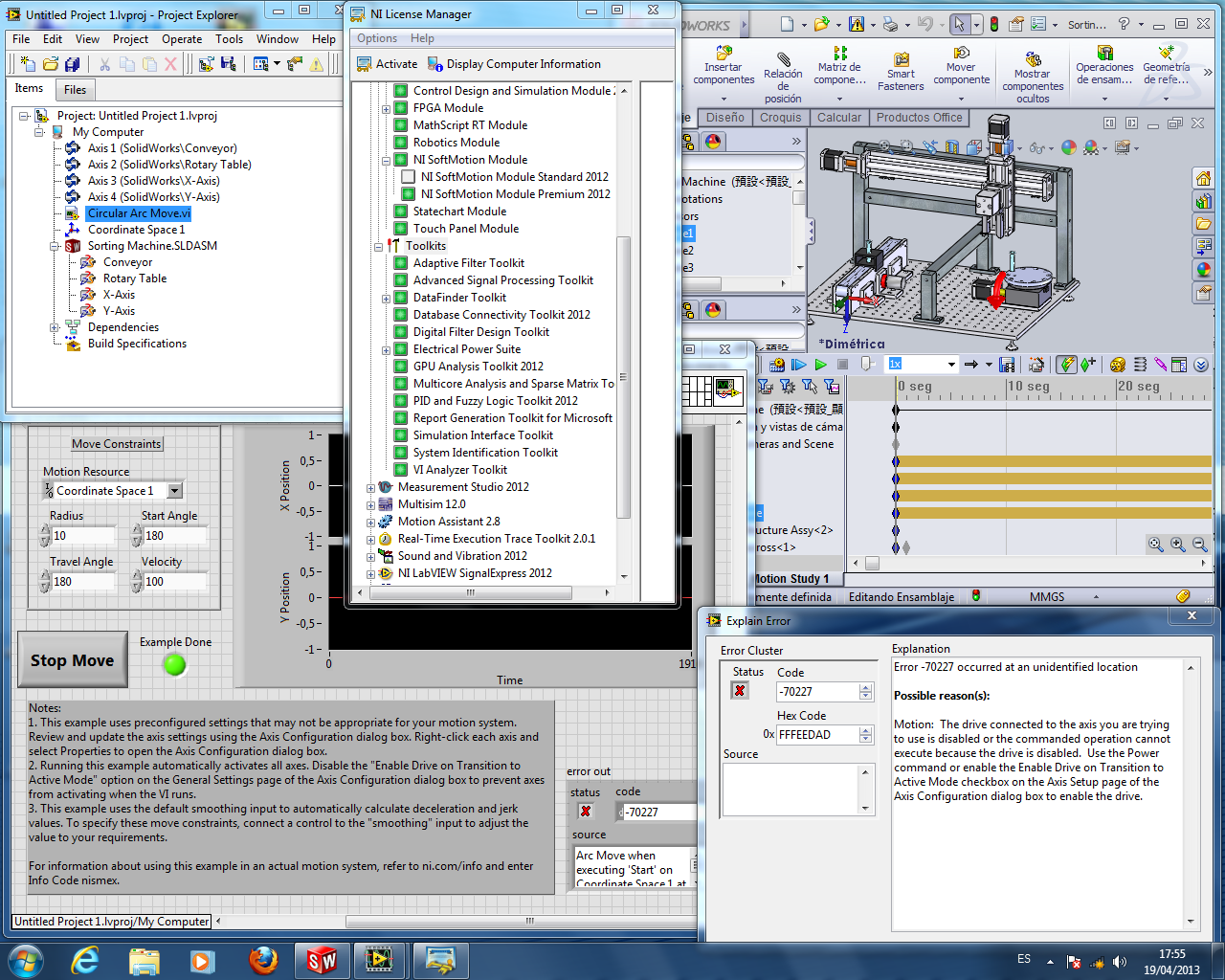Image resolution: width=1225 pixels, height=980 pixels.
Task: Click New Project icon in Project Explorer toolbar
Action: [28, 64]
